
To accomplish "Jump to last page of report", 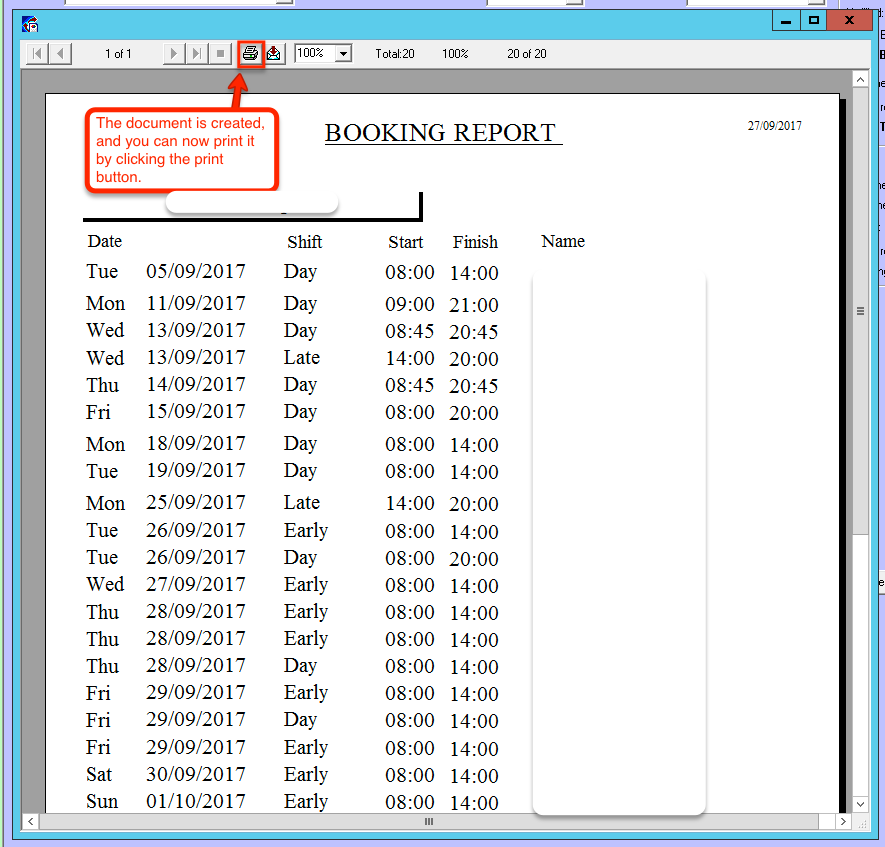I will click(x=197, y=53).
